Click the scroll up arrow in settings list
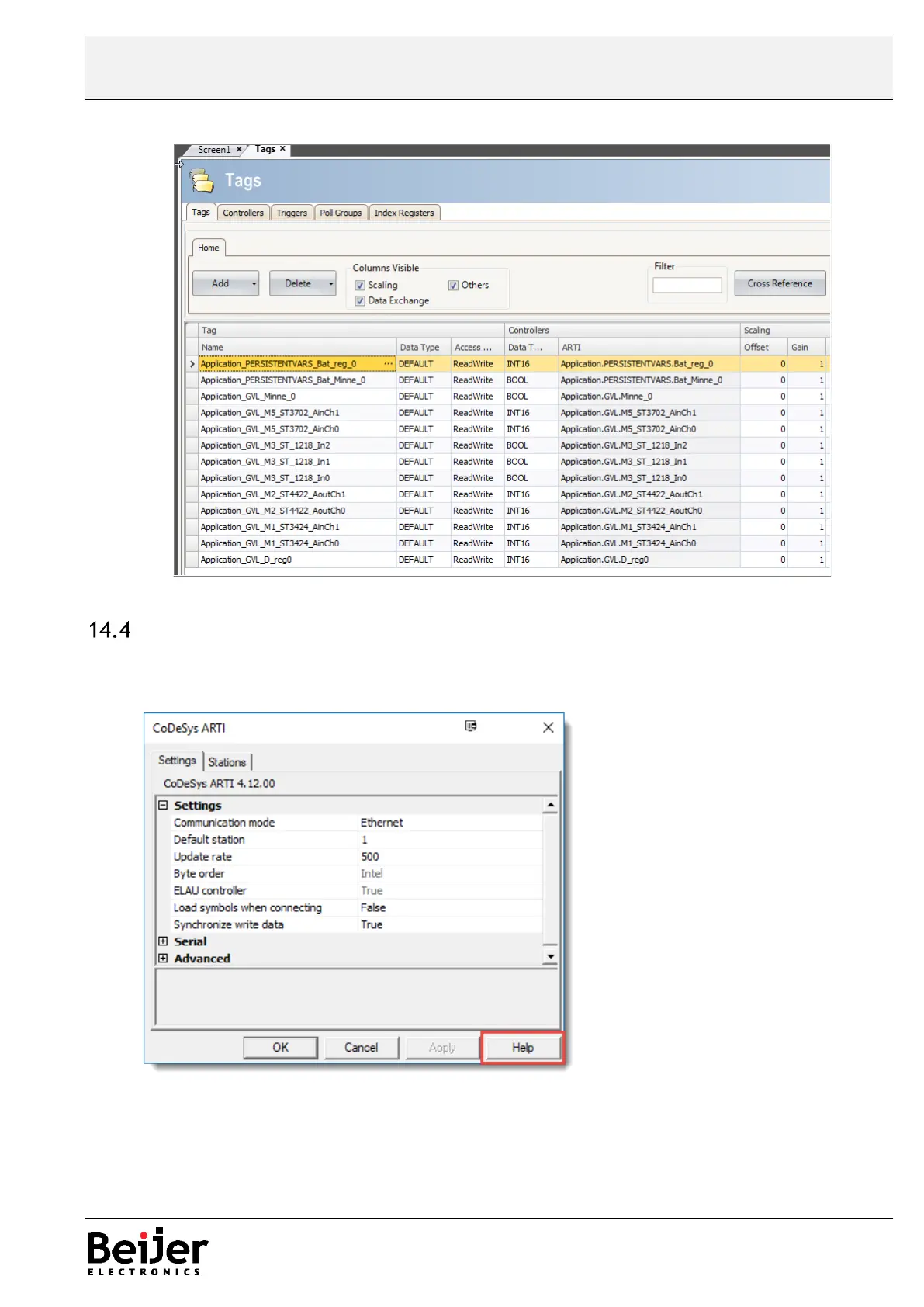The height and width of the screenshot is (1307, 924). (551, 805)
